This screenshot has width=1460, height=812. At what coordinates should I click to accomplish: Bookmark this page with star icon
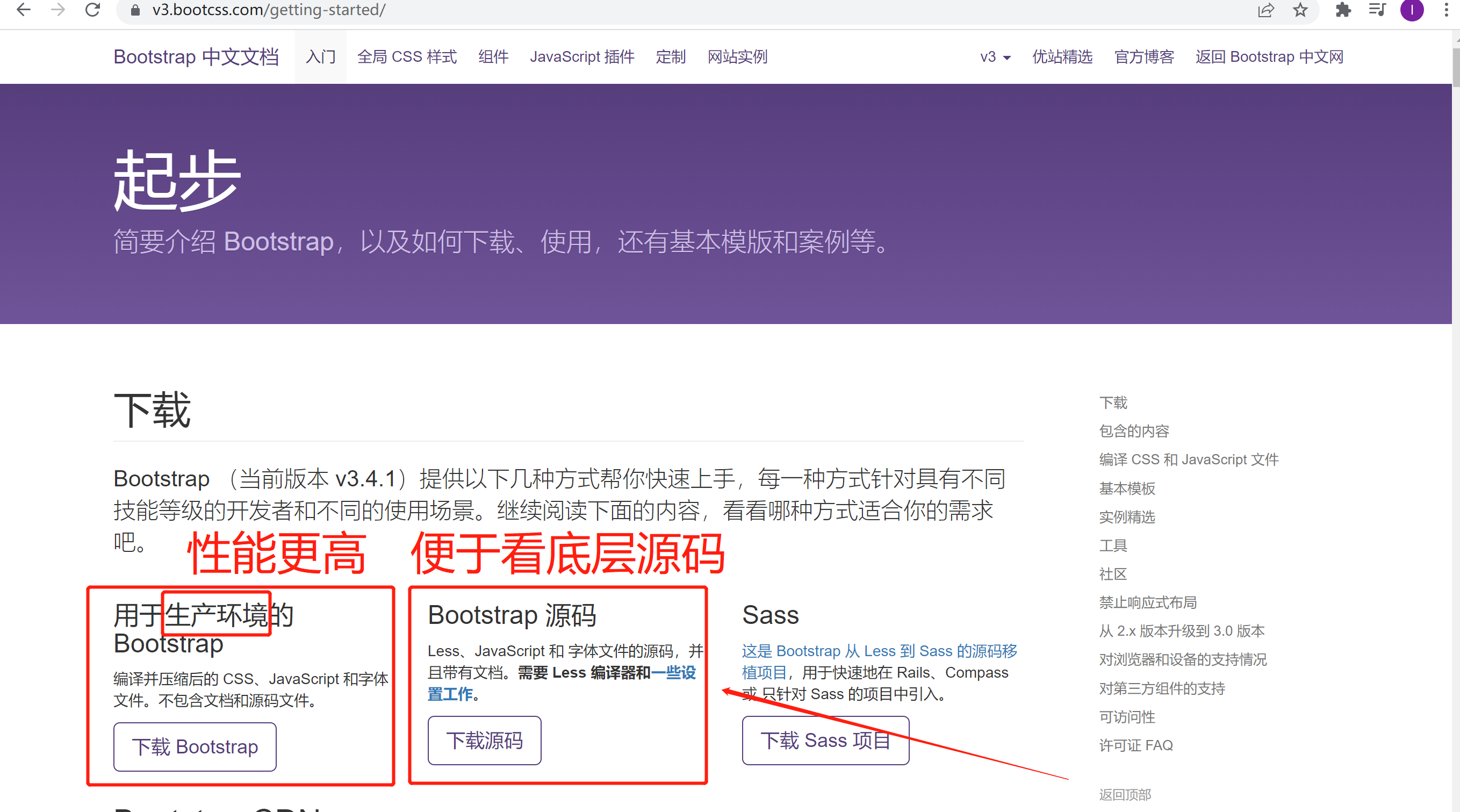[1300, 10]
